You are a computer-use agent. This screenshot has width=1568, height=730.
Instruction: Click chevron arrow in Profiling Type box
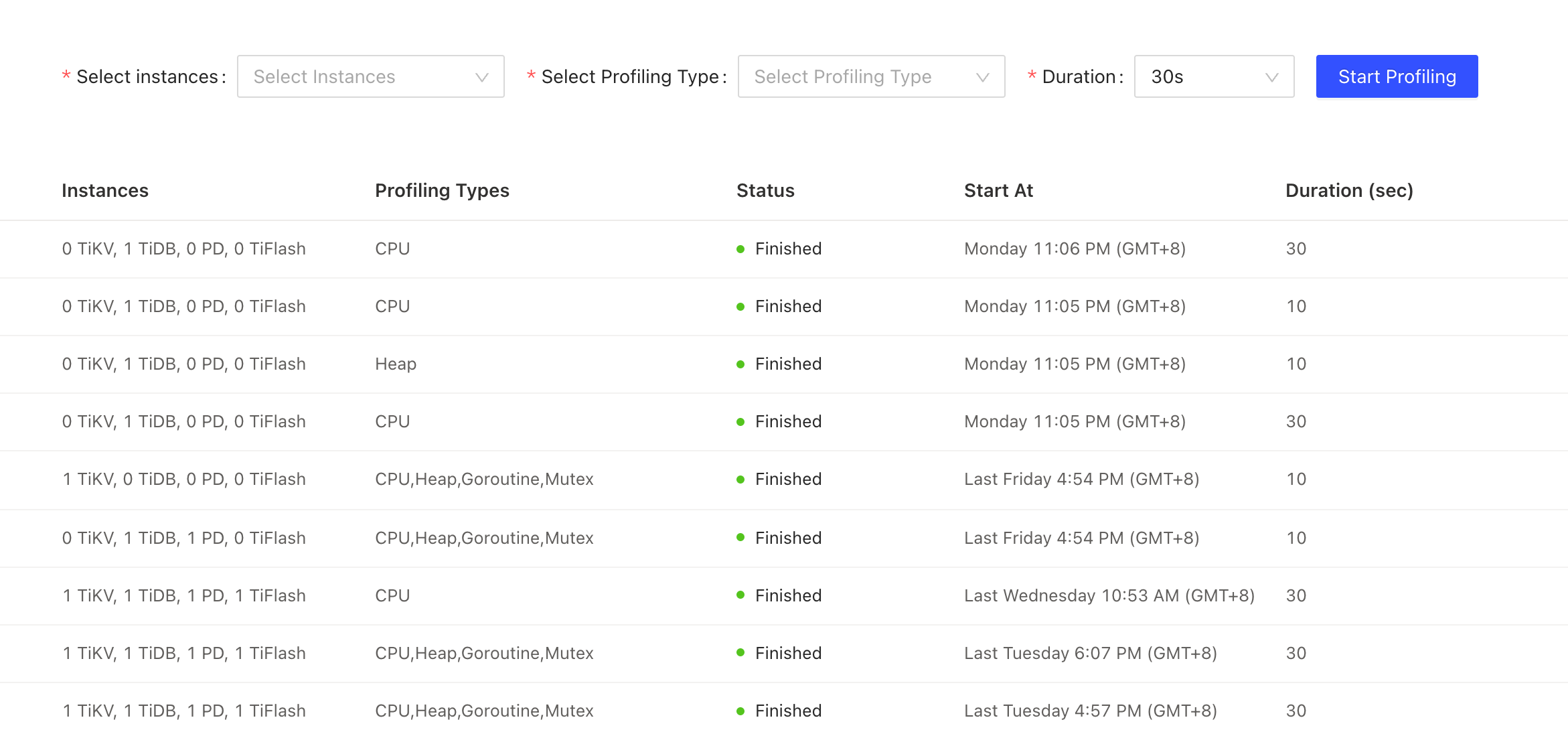(982, 77)
